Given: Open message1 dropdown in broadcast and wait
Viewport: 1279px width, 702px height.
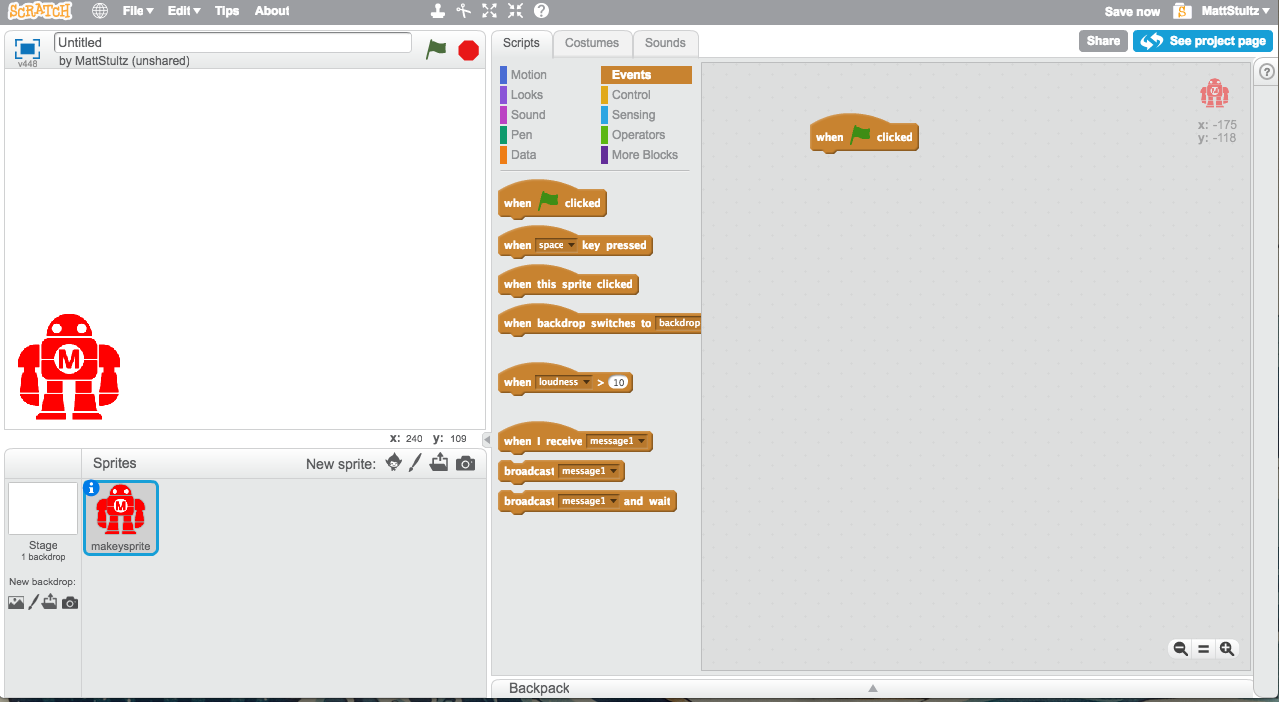Looking at the screenshot, I should (588, 501).
